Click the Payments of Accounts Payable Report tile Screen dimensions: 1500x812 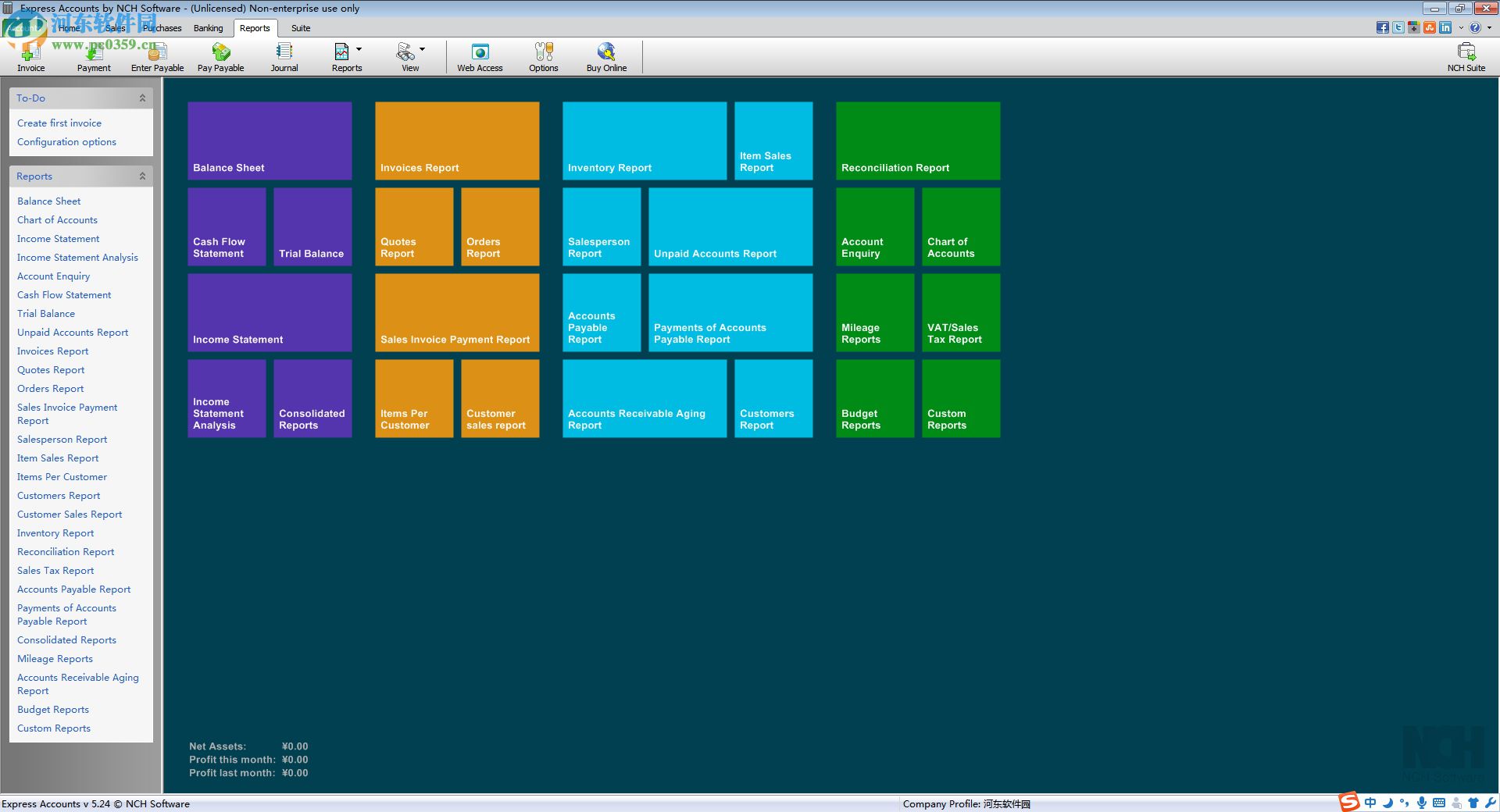(x=730, y=312)
